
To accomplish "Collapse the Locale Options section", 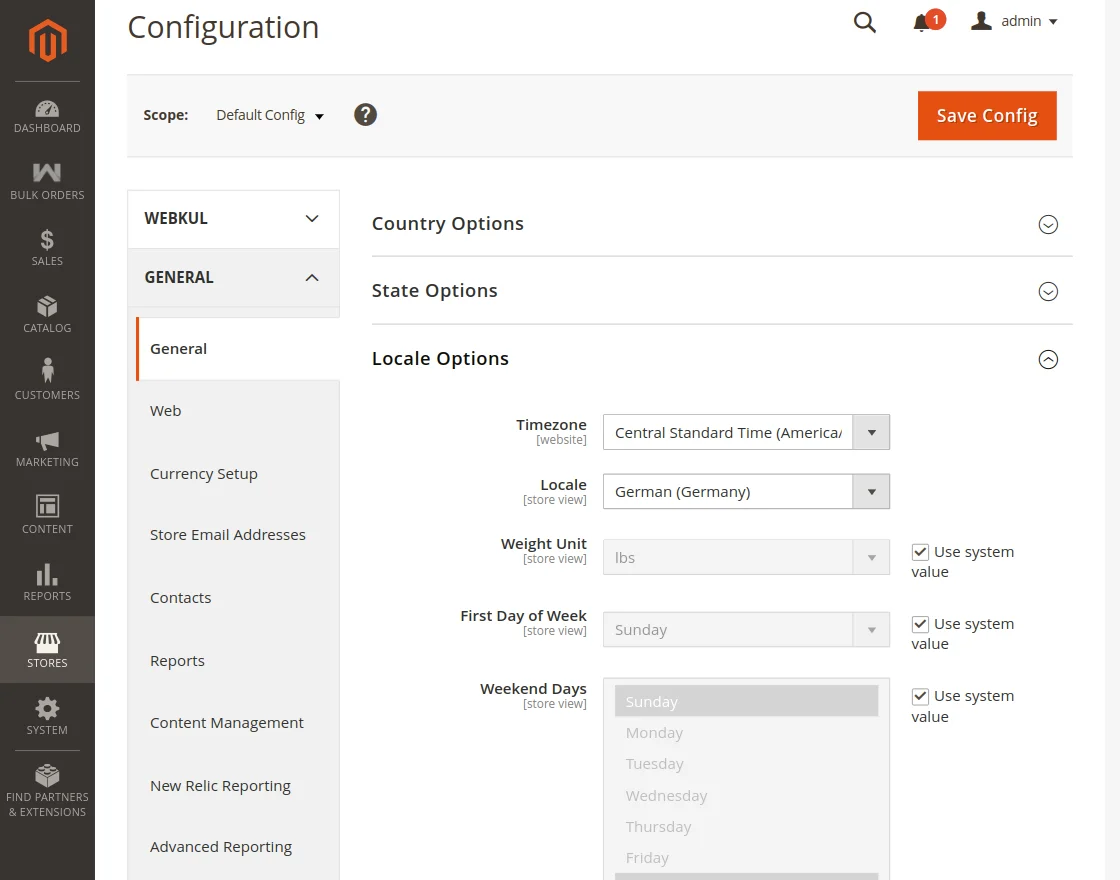I will click(1048, 359).
